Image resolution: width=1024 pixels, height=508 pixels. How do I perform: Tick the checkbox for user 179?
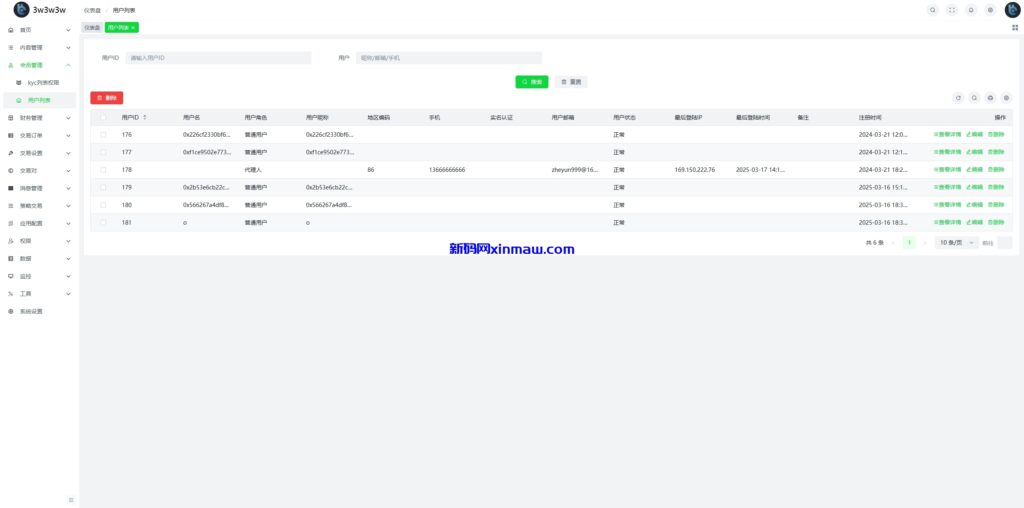(103, 187)
